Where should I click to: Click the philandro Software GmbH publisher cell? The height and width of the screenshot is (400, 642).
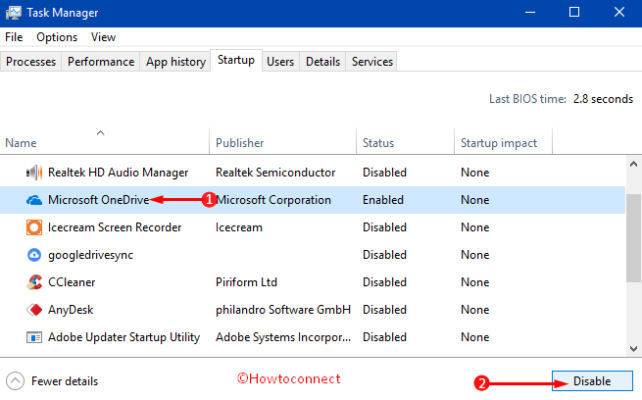[x=283, y=310]
